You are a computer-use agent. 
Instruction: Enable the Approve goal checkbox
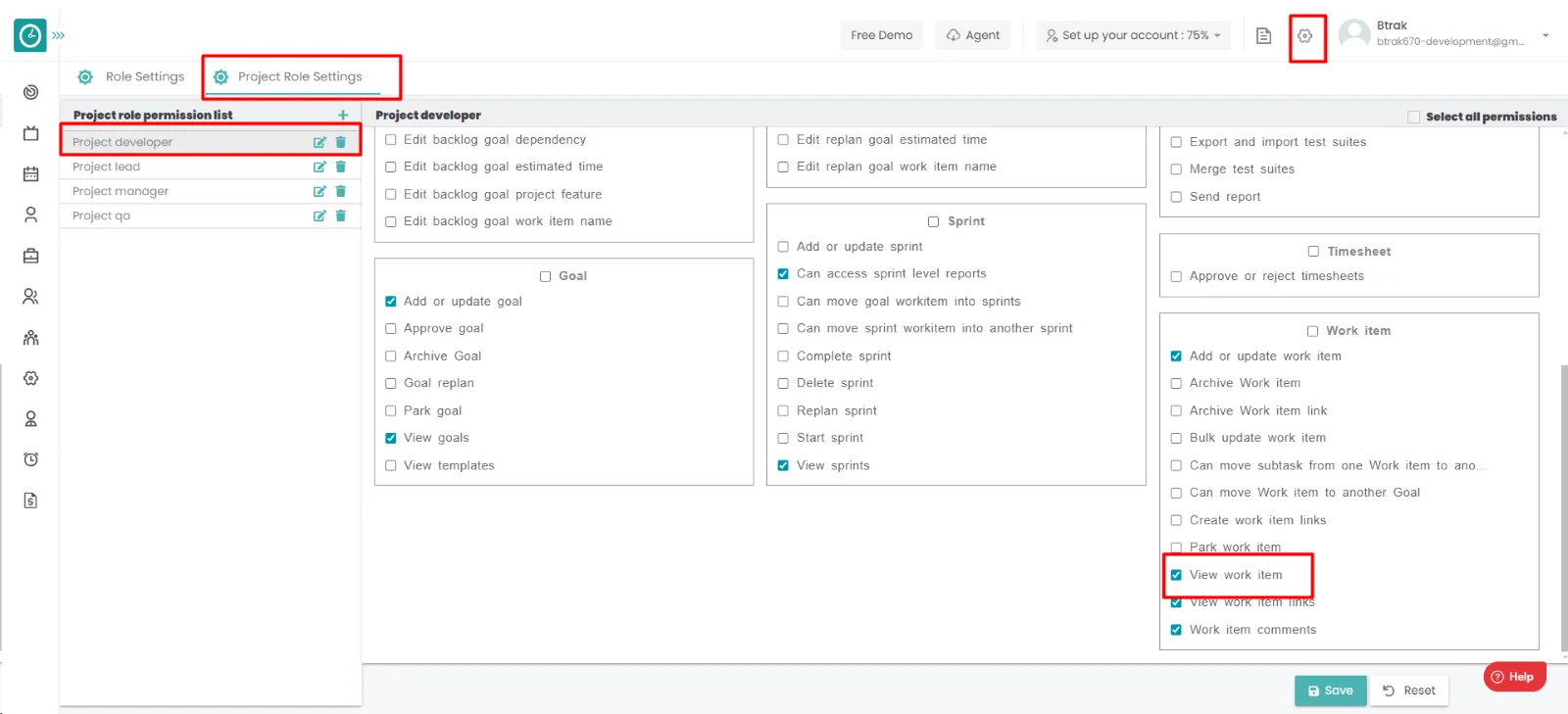pos(391,329)
